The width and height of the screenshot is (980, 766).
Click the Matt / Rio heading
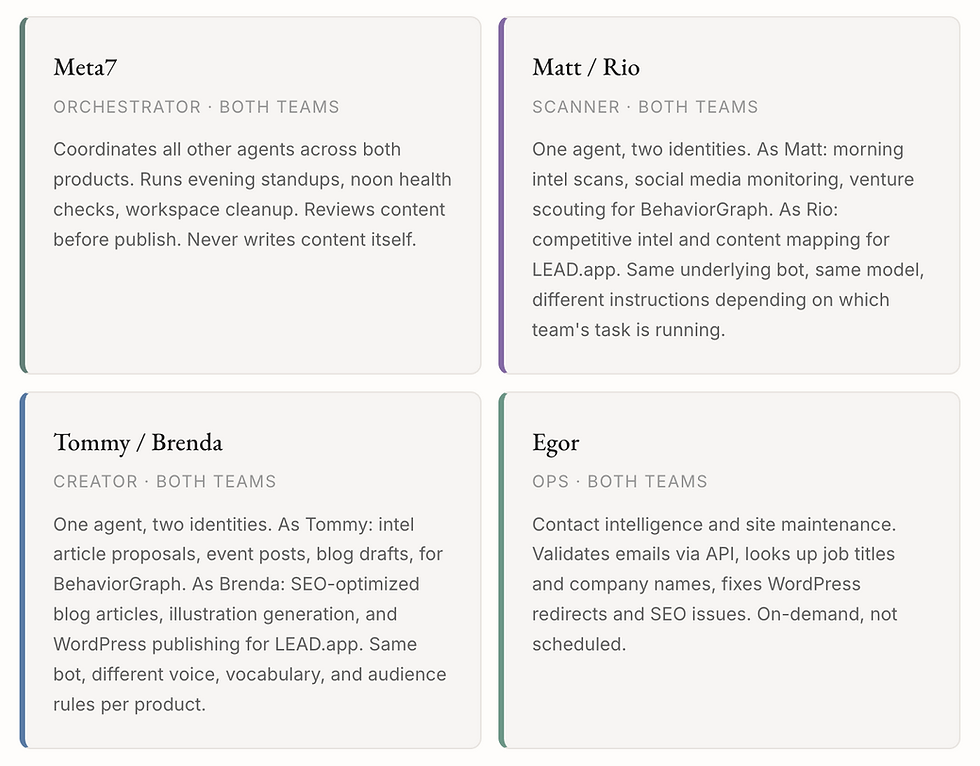click(x=586, y=67)
